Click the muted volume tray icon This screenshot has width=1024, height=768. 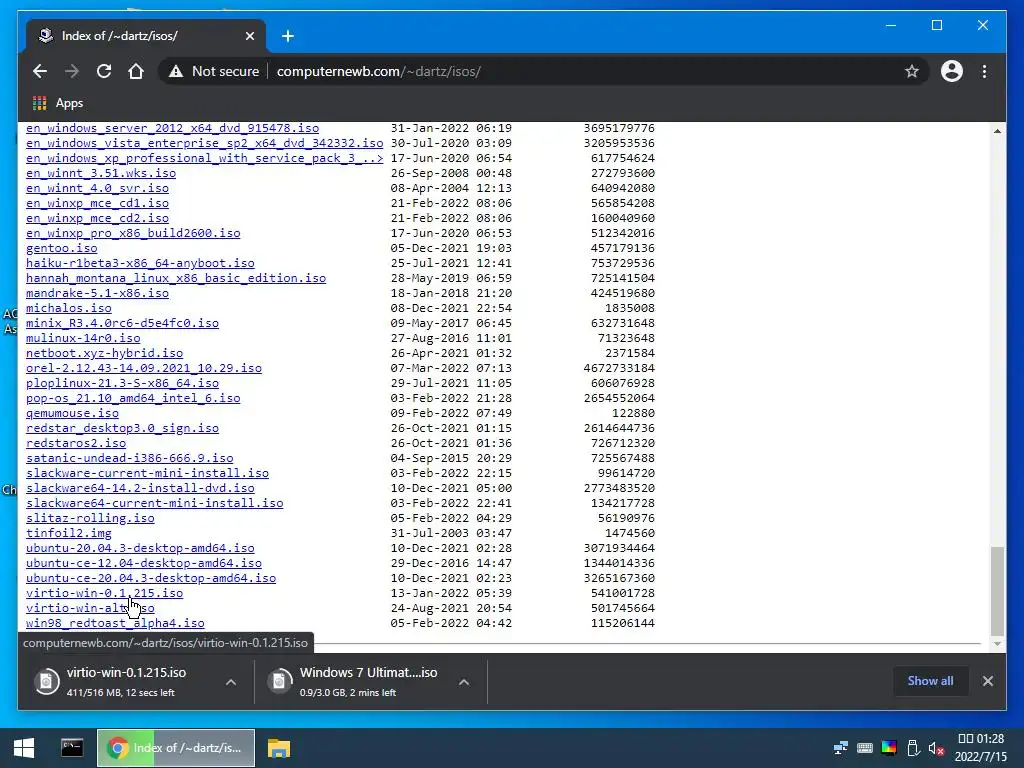936,748
